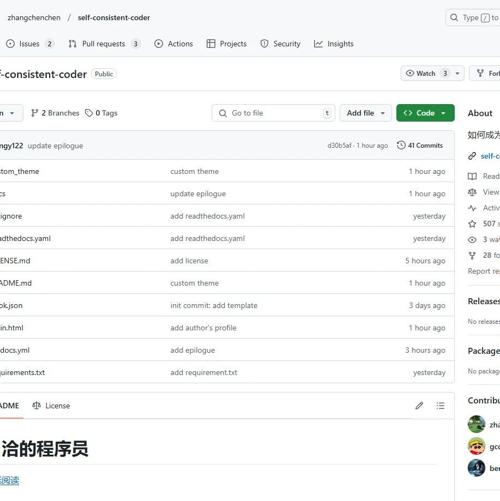Switch to the README tab

10,406
